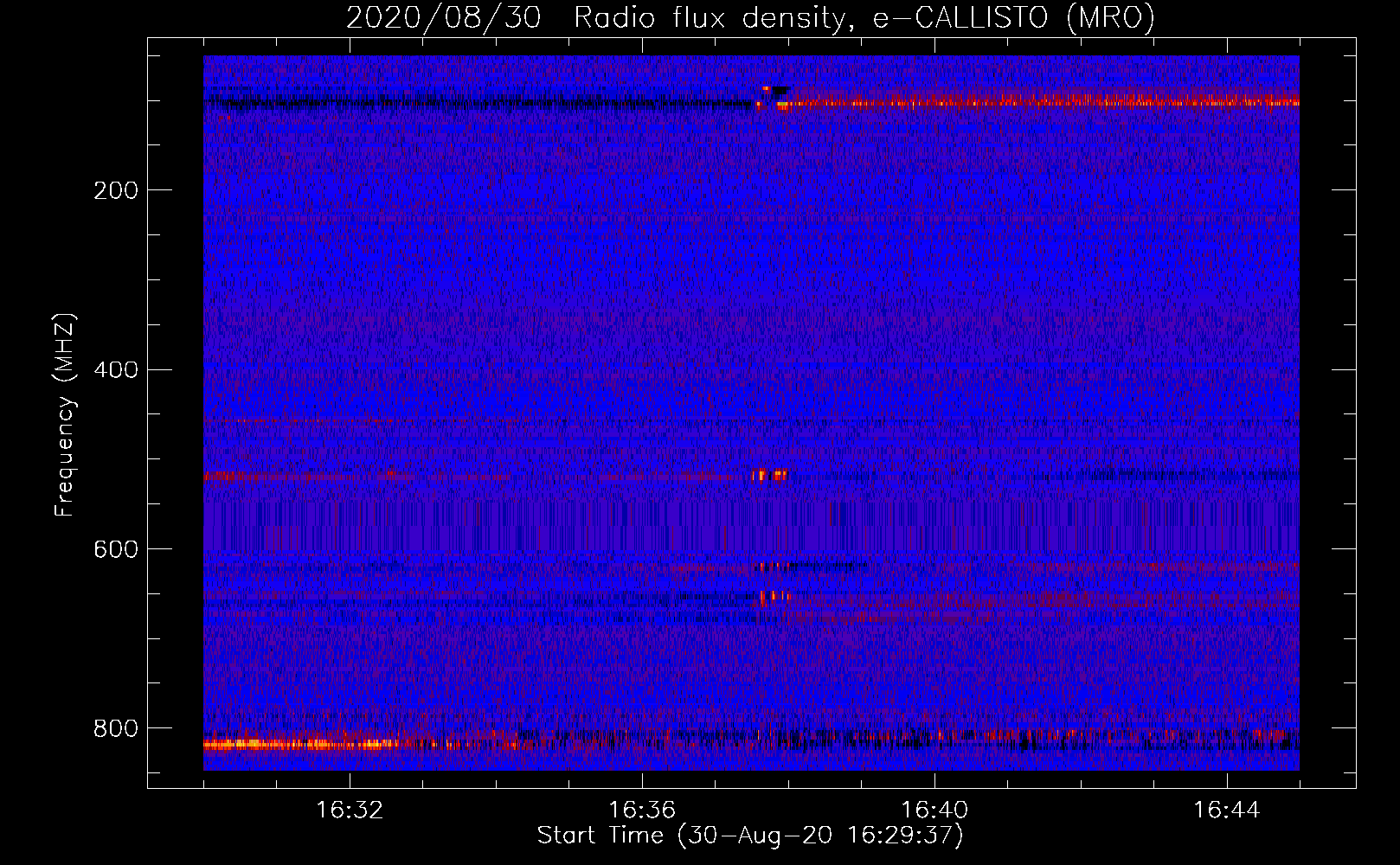1400x865 pixels.
Task: Click the plot title 'Radio flux density, e-CALLISTO (MRO)'
Action: pyautogui.click(x=864, y=18)
